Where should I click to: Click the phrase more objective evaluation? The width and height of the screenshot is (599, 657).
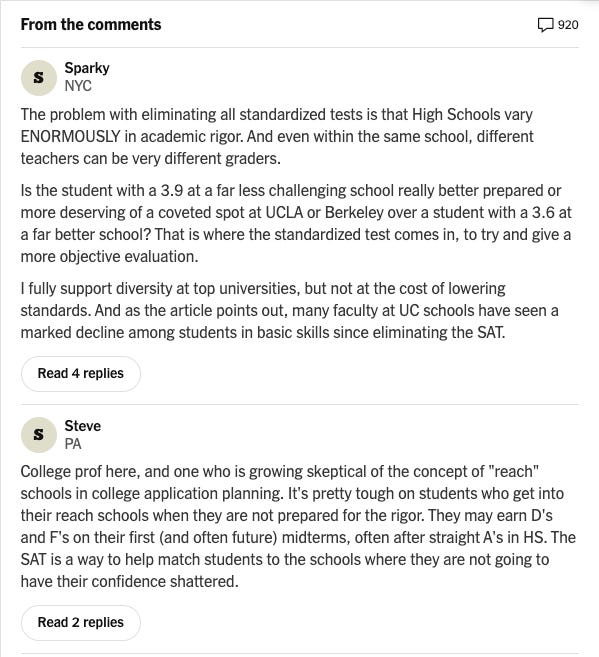point(109,257)
